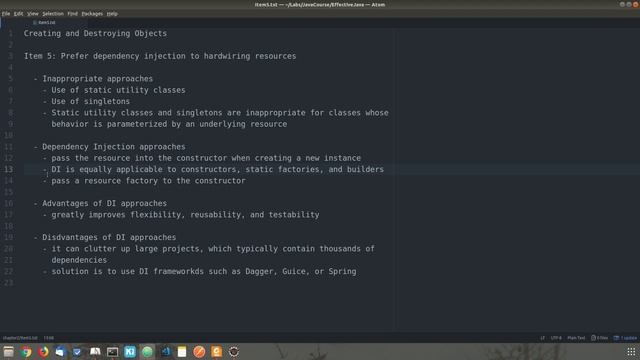This screenshot has height=360, width=640.
Task: Place cursor on 'Creating and Destroying Objects' title
Action: point(95,33)
